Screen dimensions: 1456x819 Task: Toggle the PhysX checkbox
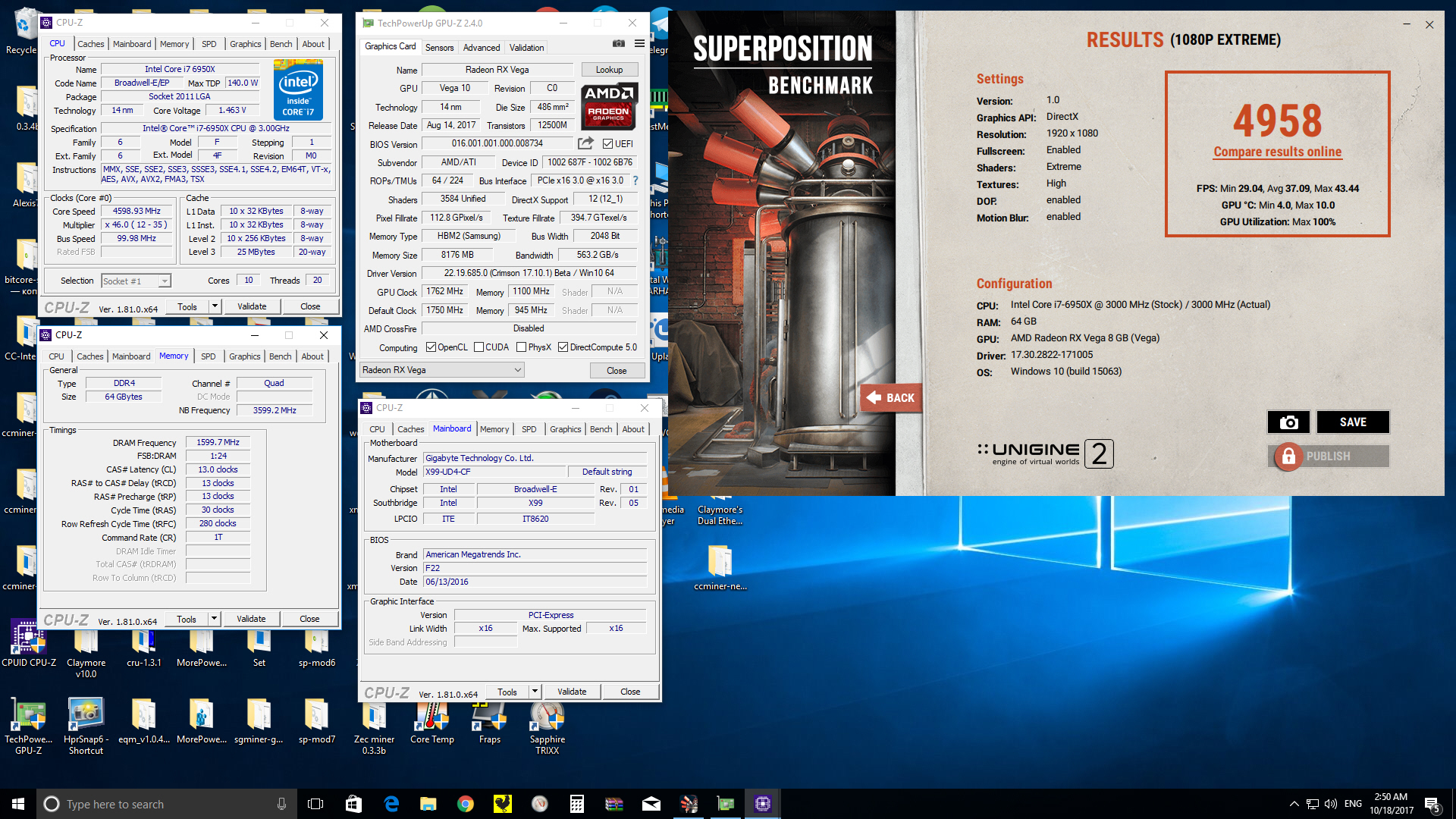tap(521, 347)
